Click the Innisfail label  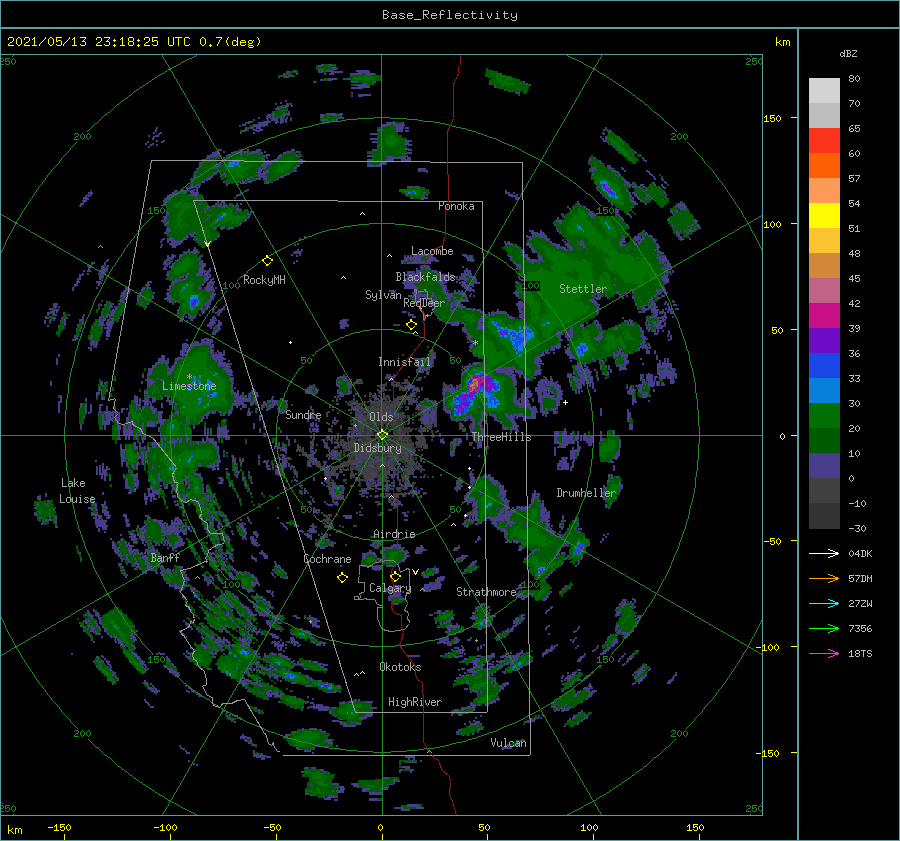point(404,362)
